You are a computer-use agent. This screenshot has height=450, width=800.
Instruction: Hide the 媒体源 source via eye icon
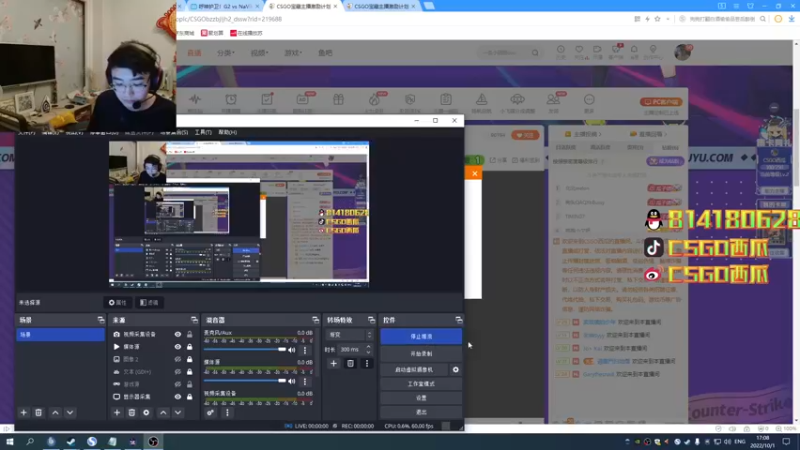(x=178, y=347)
